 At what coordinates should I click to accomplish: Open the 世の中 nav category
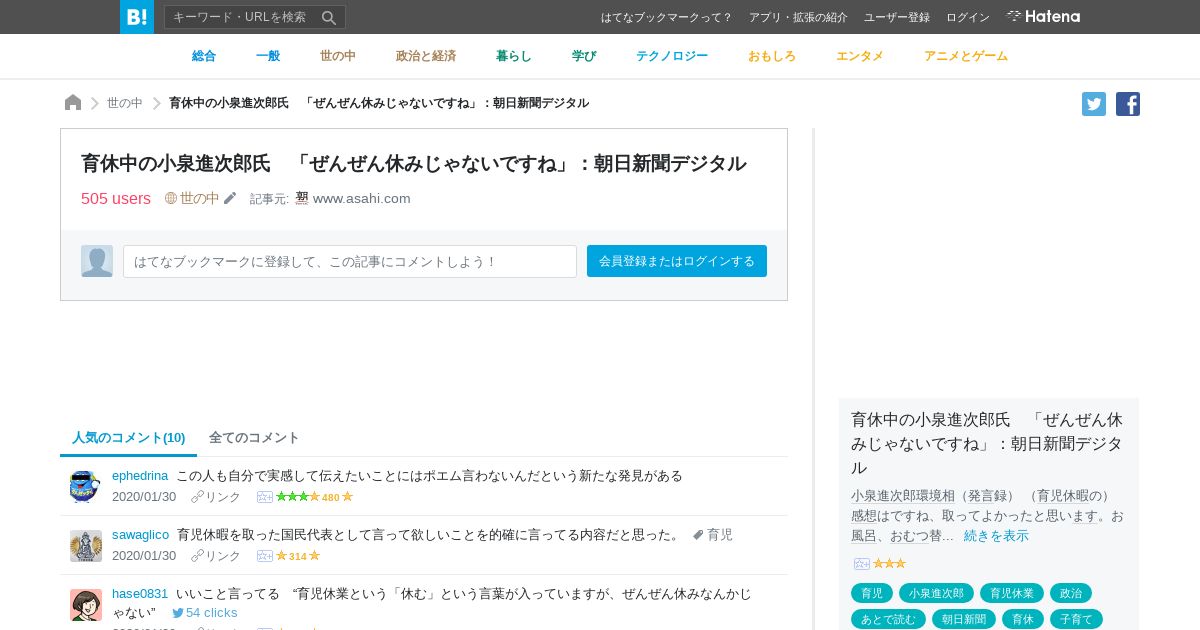coord(338,56)
